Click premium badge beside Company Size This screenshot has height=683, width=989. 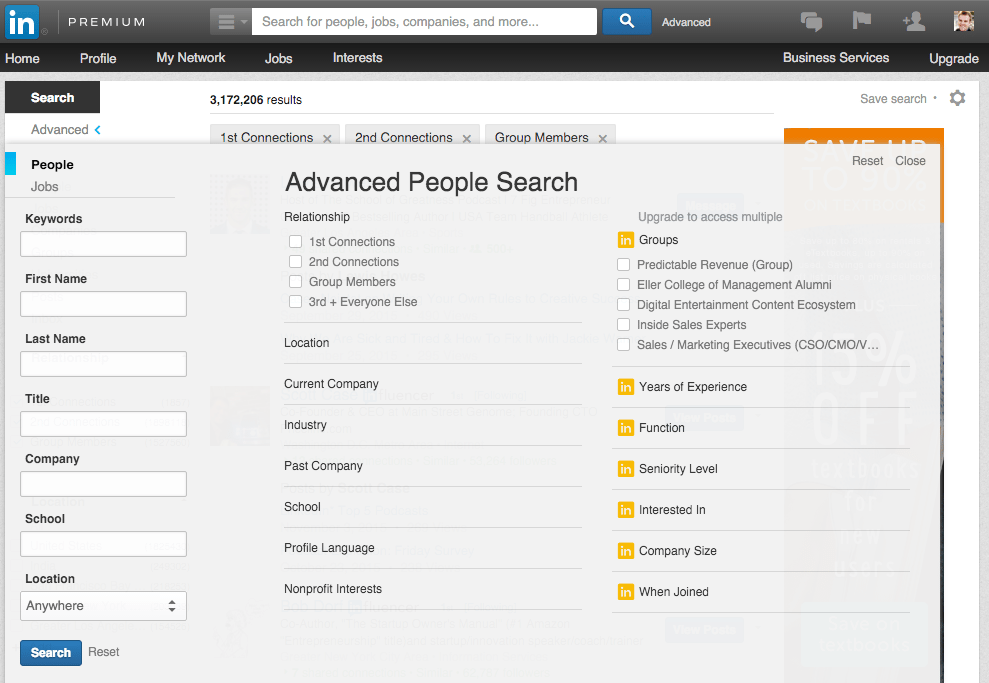click(626, 551)
